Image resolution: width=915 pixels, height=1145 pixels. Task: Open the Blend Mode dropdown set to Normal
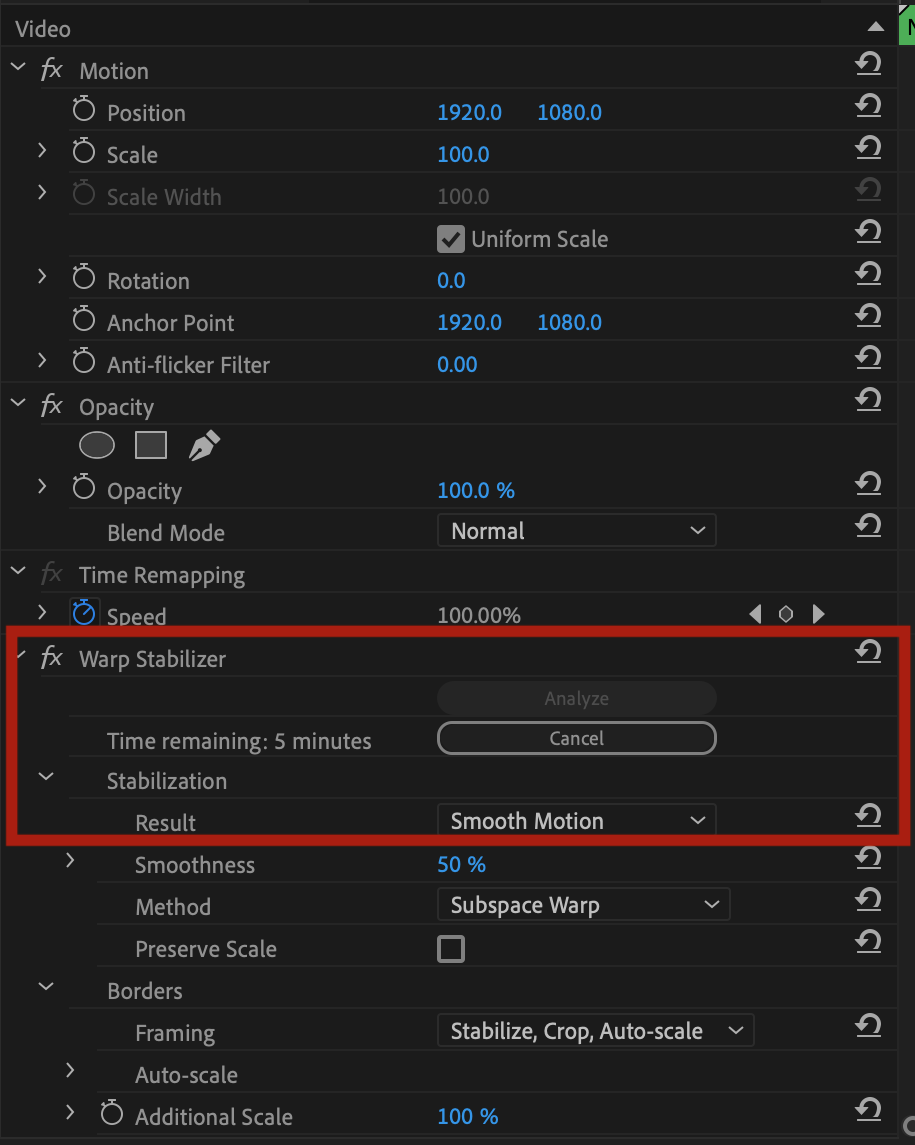577,531
